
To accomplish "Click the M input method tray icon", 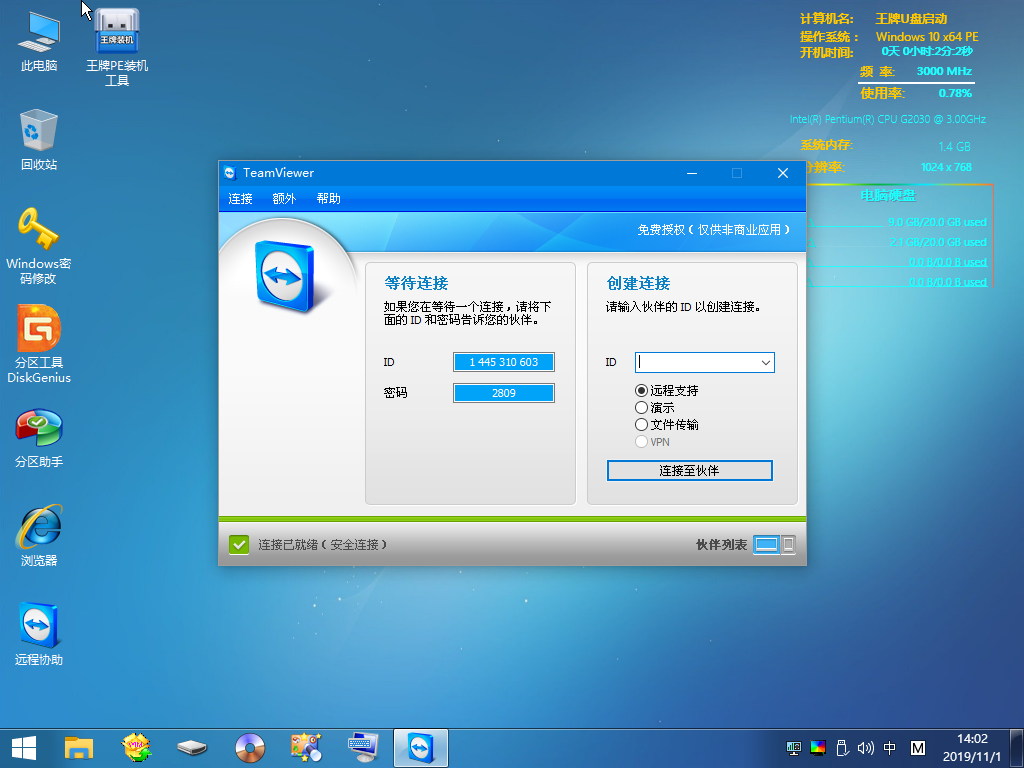I will point(918,748).
